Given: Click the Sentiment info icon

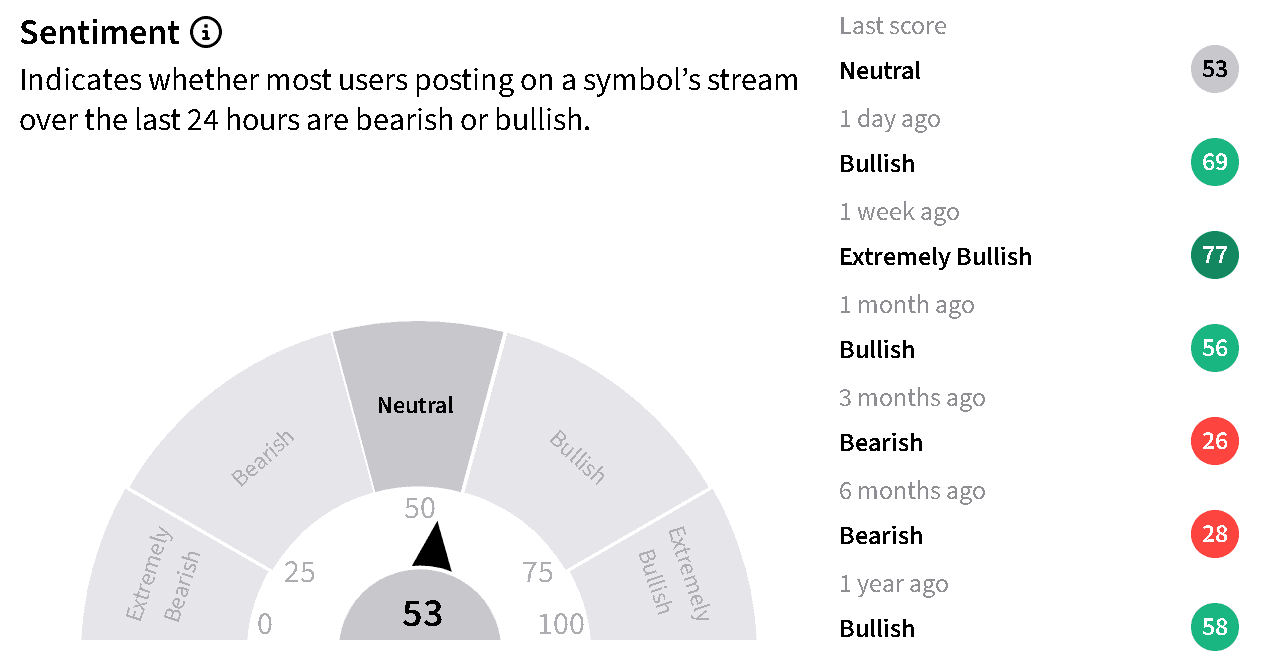Looking at the screenshot, I should pos(205,33).
